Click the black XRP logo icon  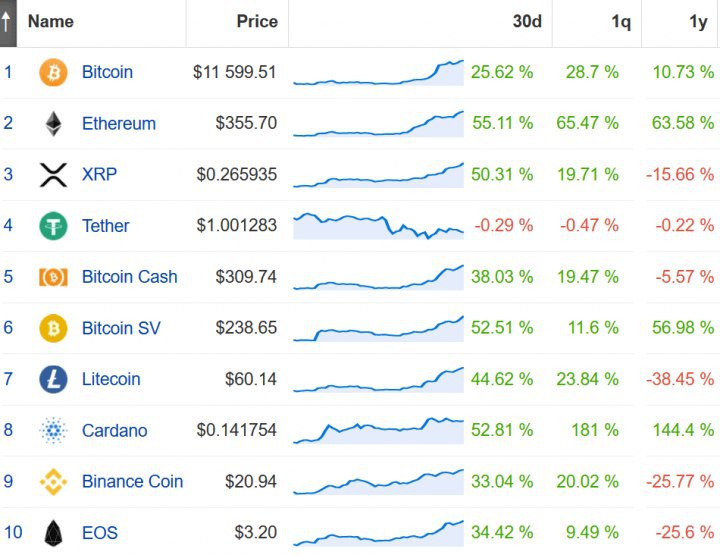[53, 175]
